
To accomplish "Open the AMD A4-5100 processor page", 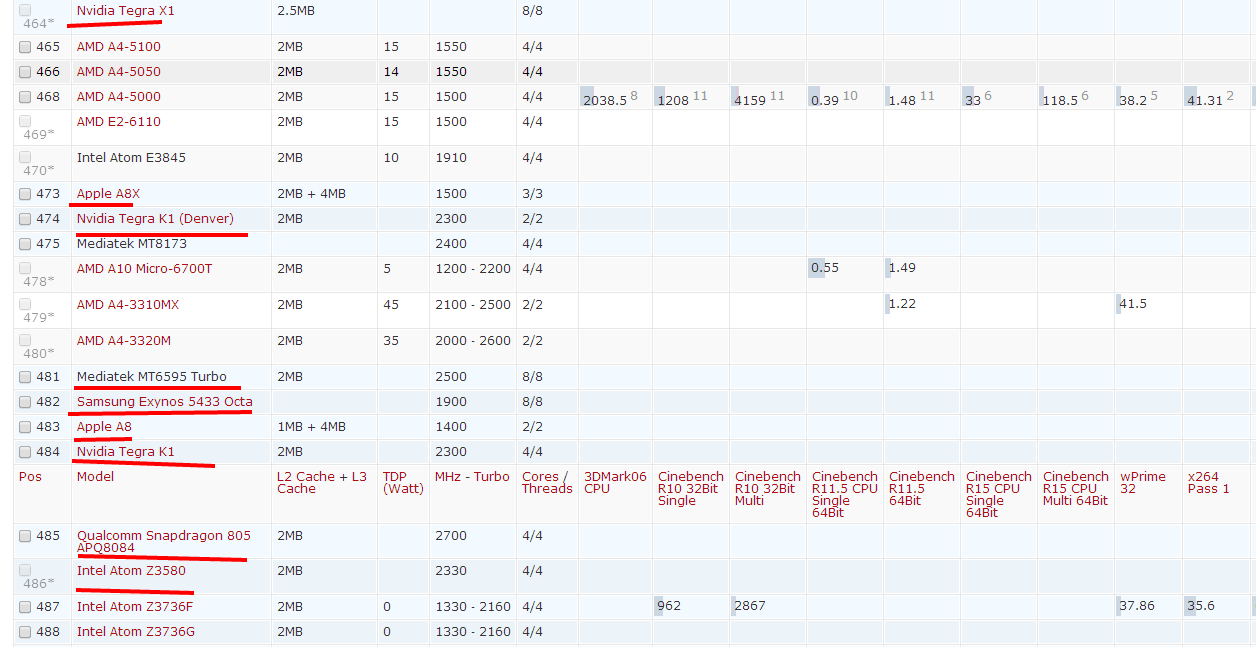I will (x=119, y=47).
